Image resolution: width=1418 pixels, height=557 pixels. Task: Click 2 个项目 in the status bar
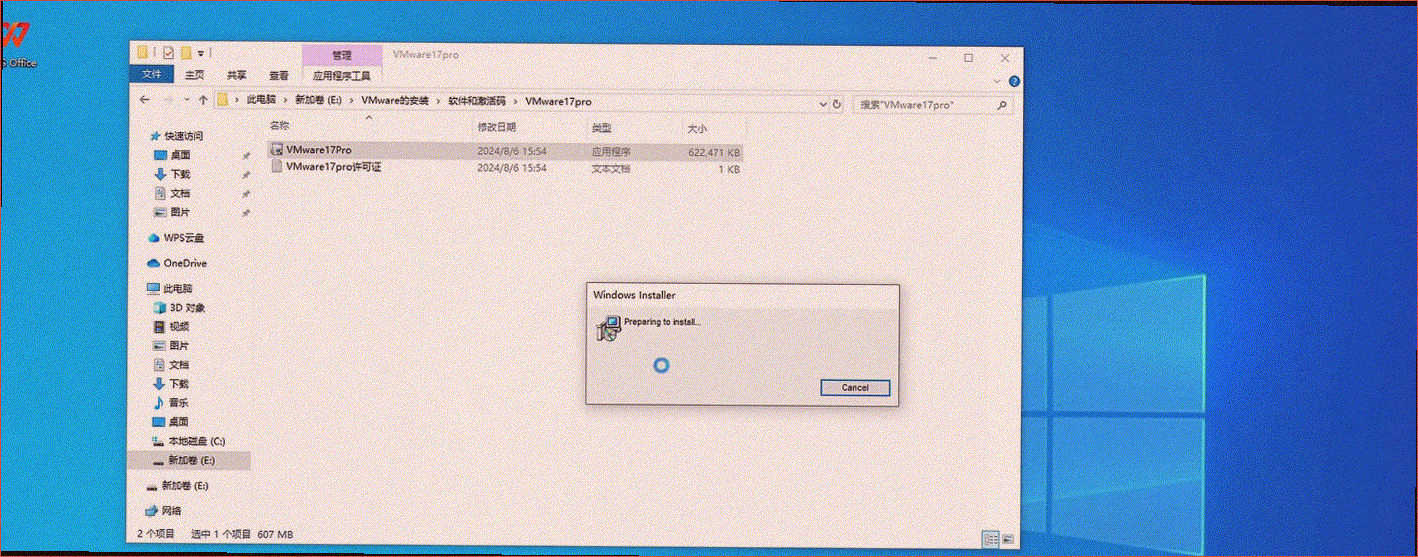[156, 534]
